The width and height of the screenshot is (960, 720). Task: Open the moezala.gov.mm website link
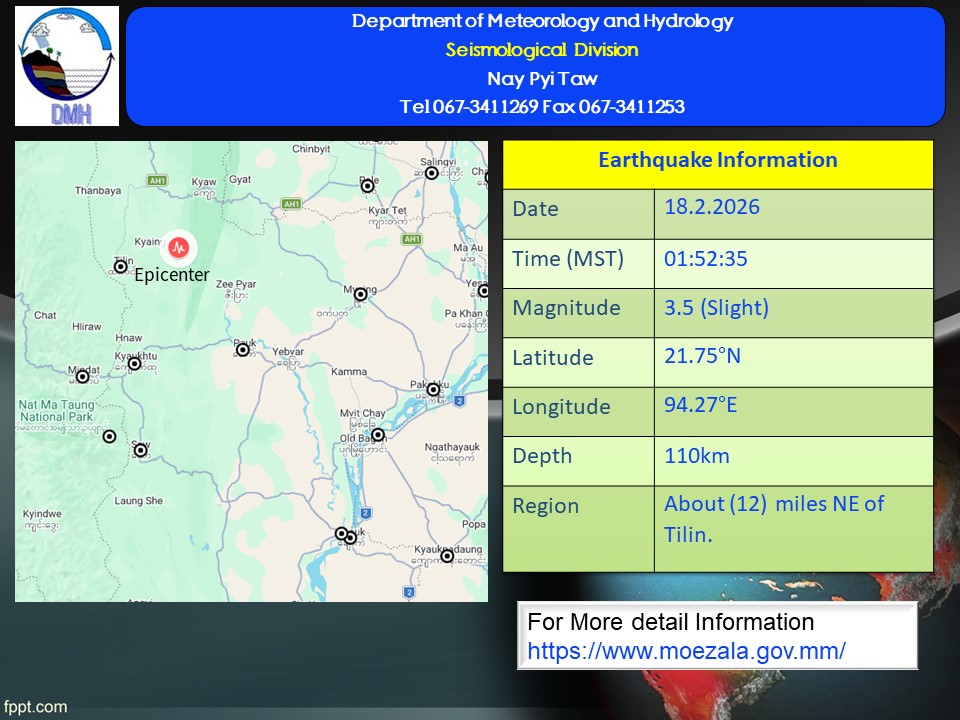click(686, 650)
